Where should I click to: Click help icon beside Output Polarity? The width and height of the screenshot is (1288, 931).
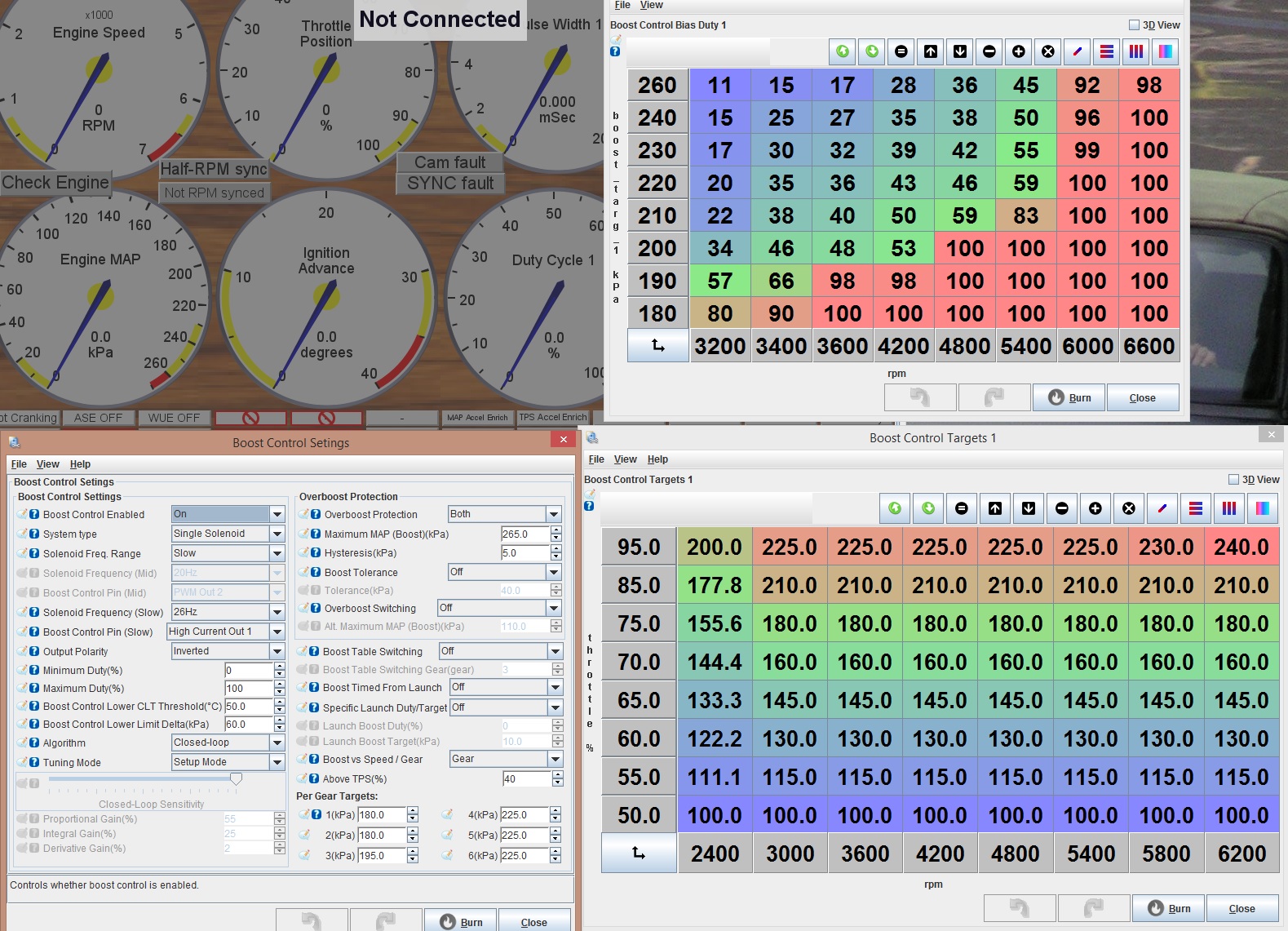tap(34, 651)
